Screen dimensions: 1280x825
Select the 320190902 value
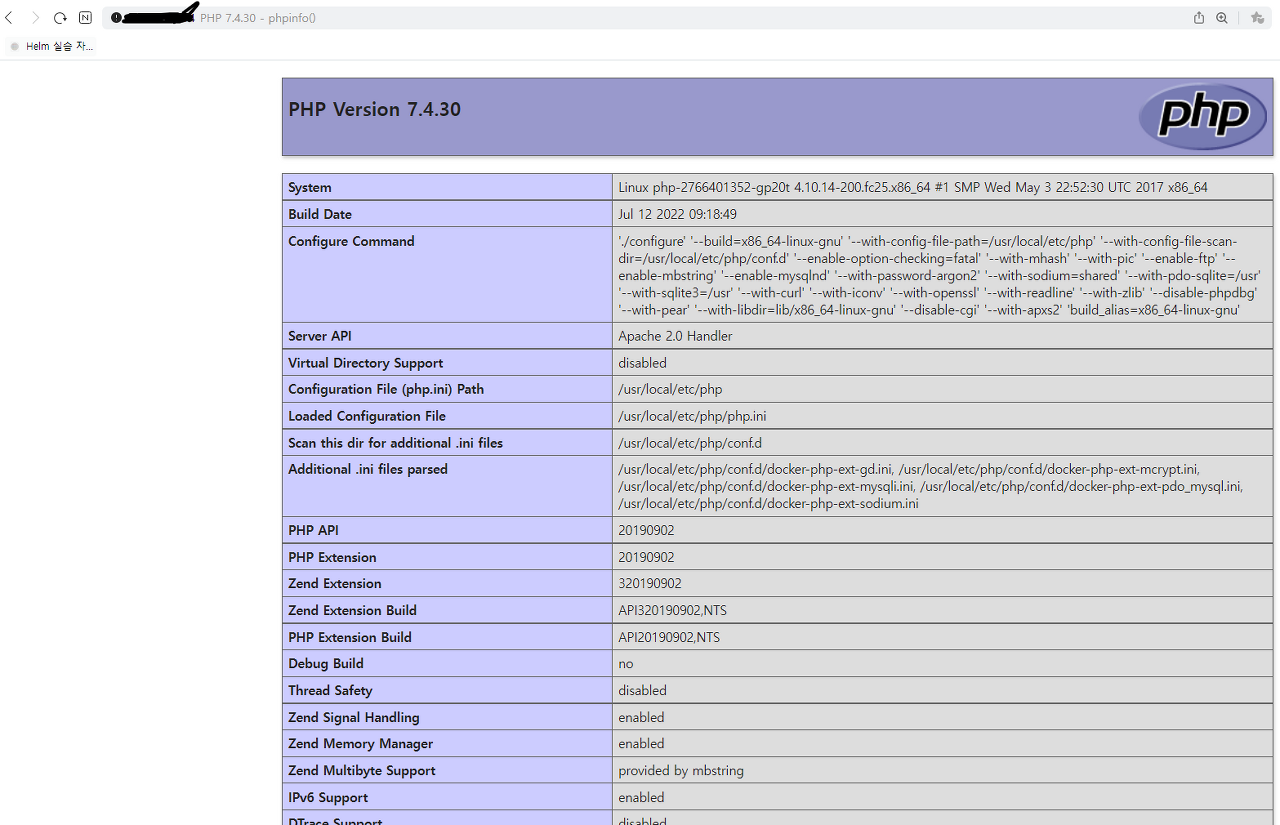[x=650, y=583]
